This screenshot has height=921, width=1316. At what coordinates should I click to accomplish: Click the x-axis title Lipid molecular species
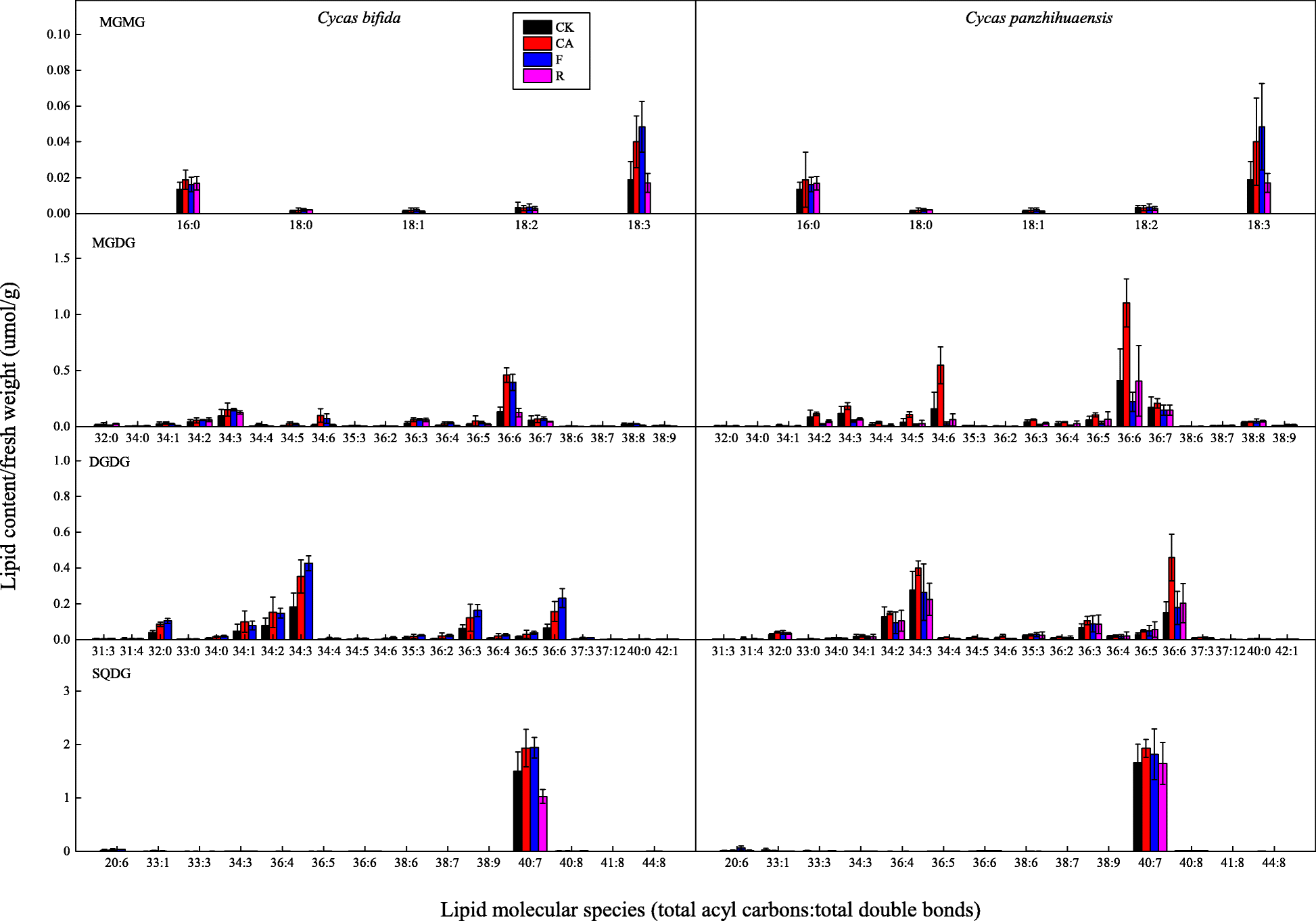point(710,910)
